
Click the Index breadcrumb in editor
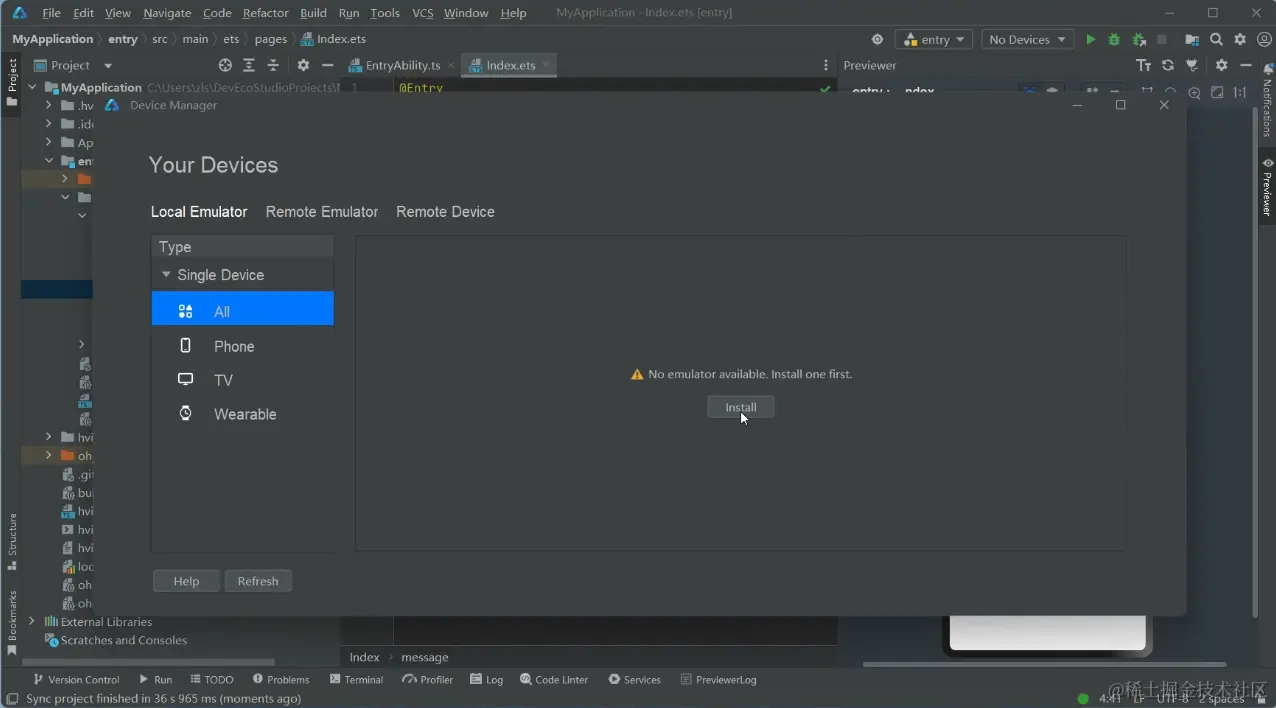tap(364, 657)
